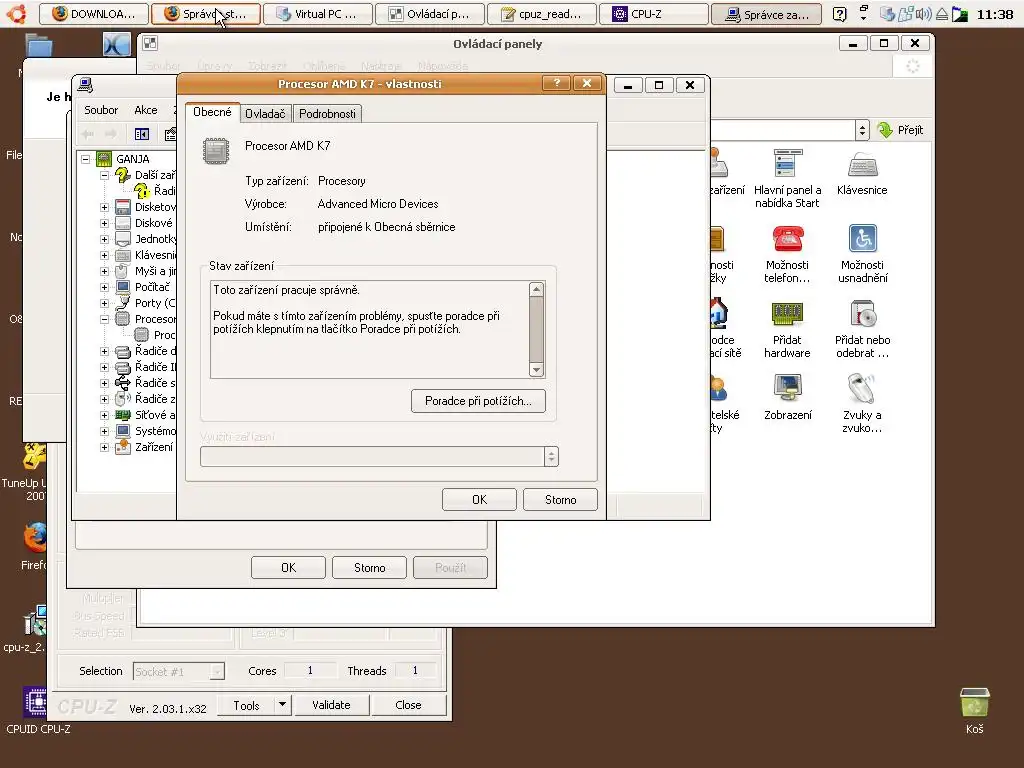This screenshot has width=1024, height=768.
Task: Click the Ubuntu logo in the top panel
Action: click(x=16, y=13)
